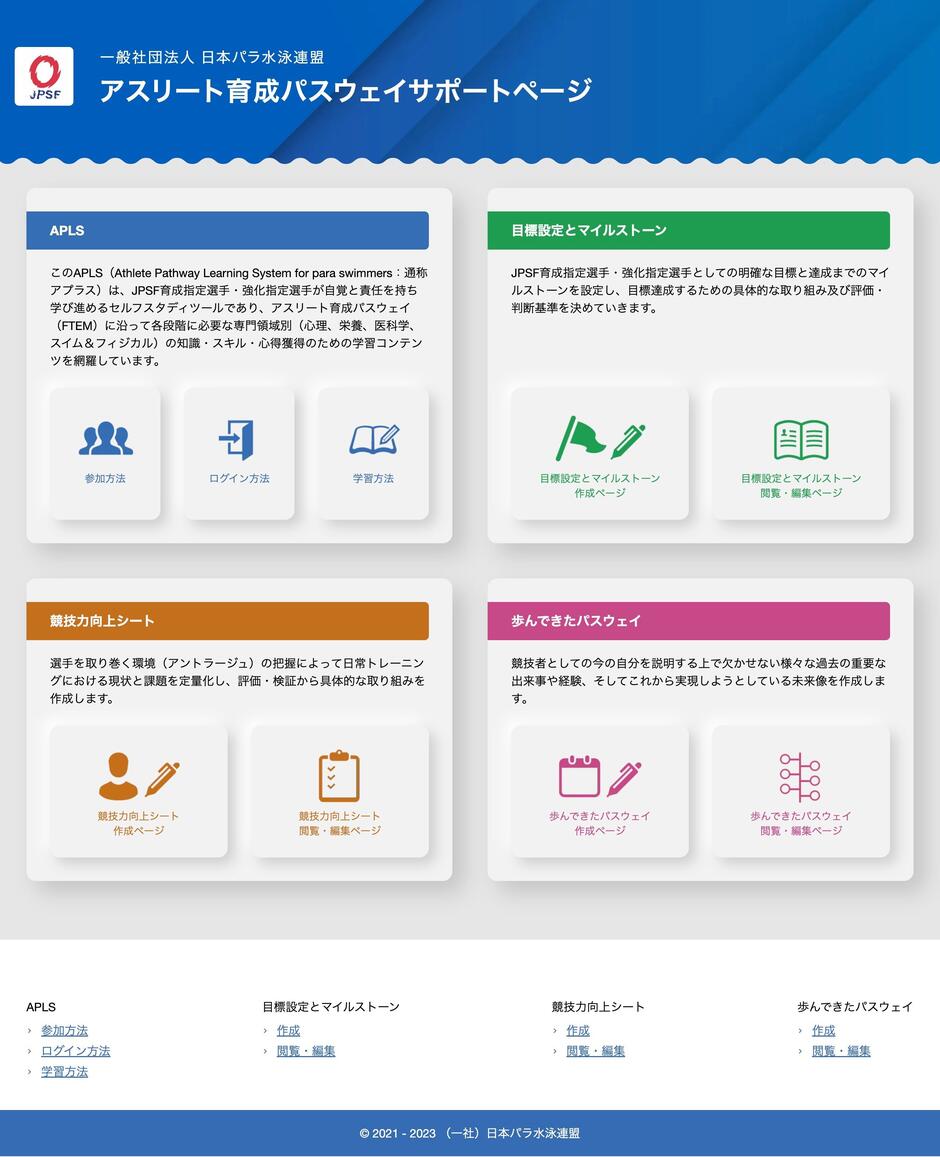Click the footer heading 歩んできたパスウェイ
Screen dimensions: 940x1157
[x=854, y=1006]
